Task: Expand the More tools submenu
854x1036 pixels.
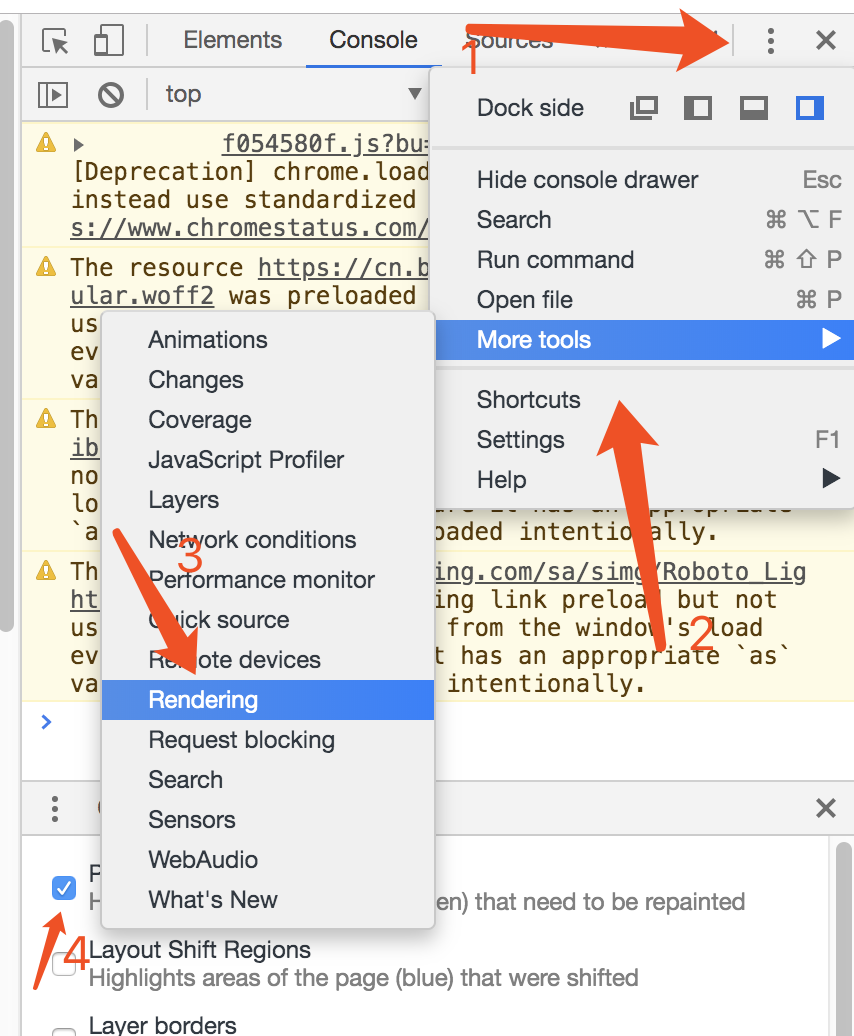Action: pyautogui.click(x=645, y=340)
